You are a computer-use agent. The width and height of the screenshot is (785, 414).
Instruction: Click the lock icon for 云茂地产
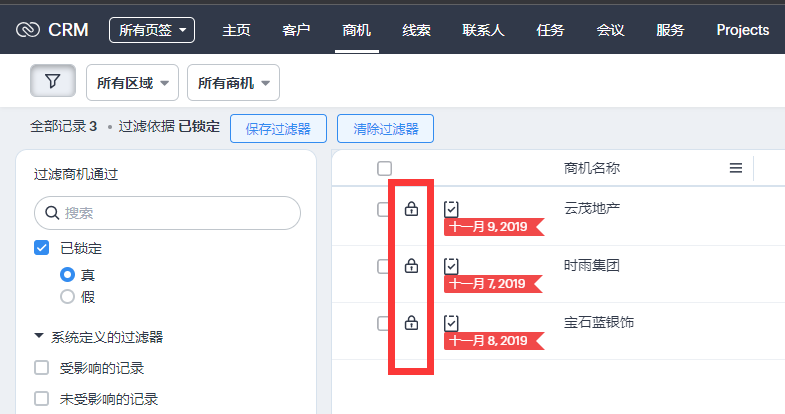[x=411, y=209]
